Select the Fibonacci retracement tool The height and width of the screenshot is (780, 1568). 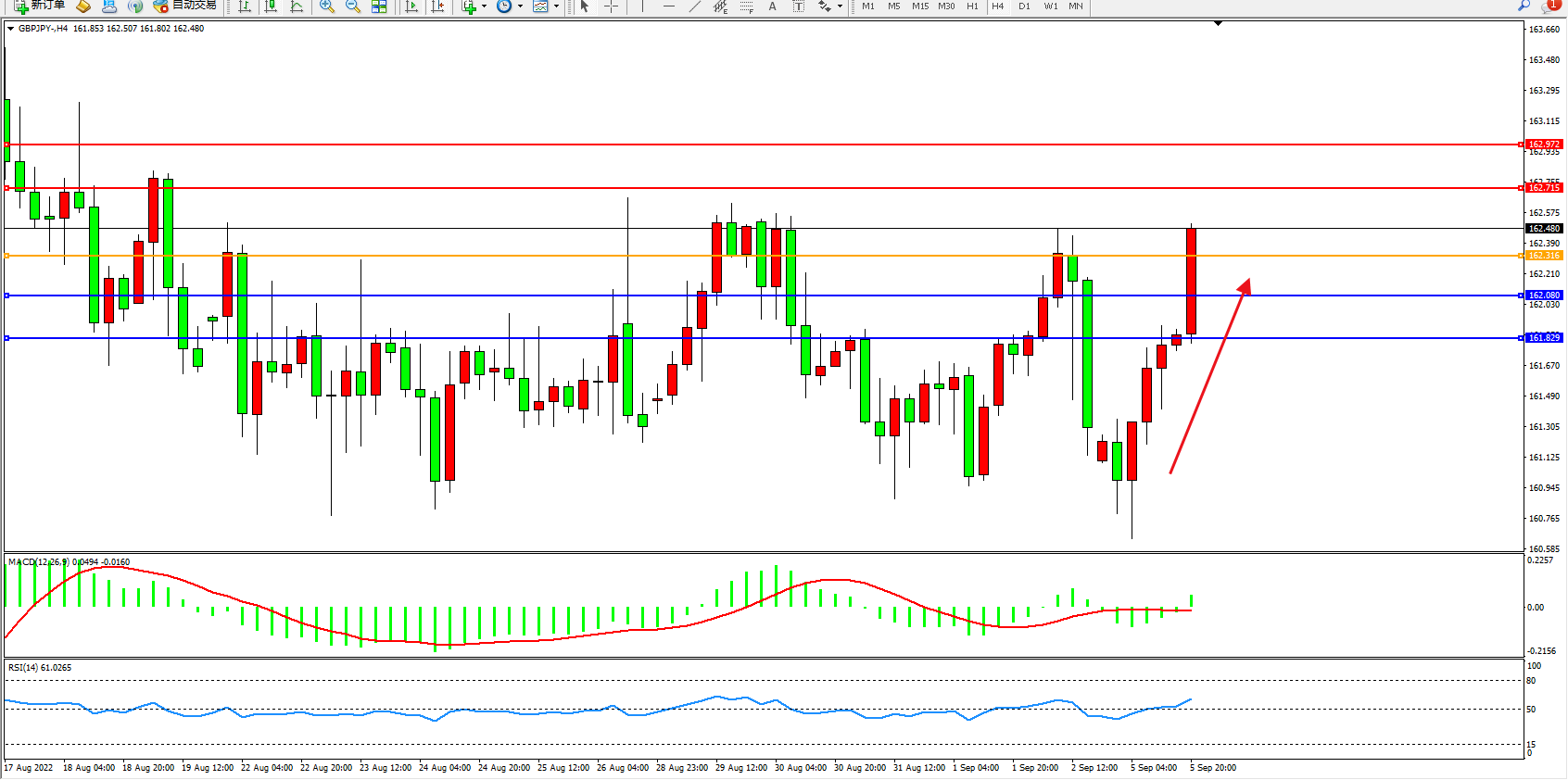746,6
